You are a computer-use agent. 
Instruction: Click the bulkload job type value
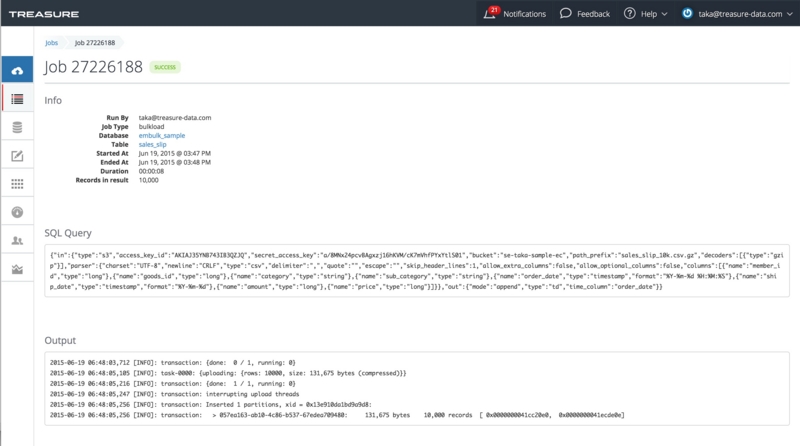(152, 127)
